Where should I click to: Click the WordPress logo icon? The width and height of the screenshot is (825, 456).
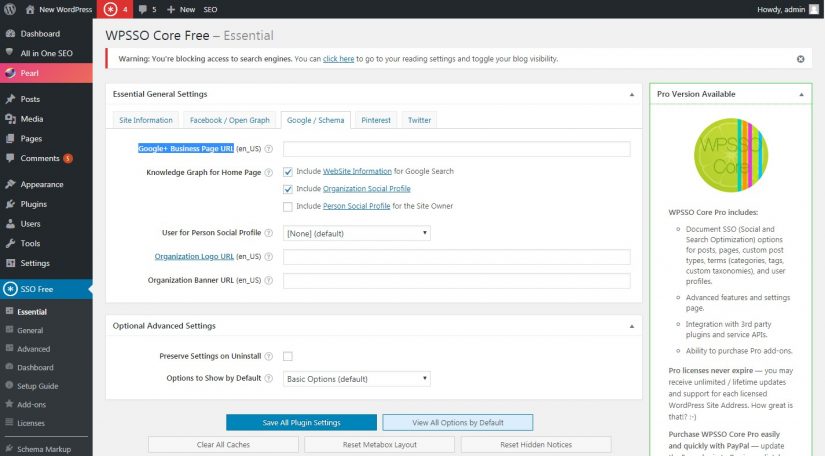pos(10,9)
